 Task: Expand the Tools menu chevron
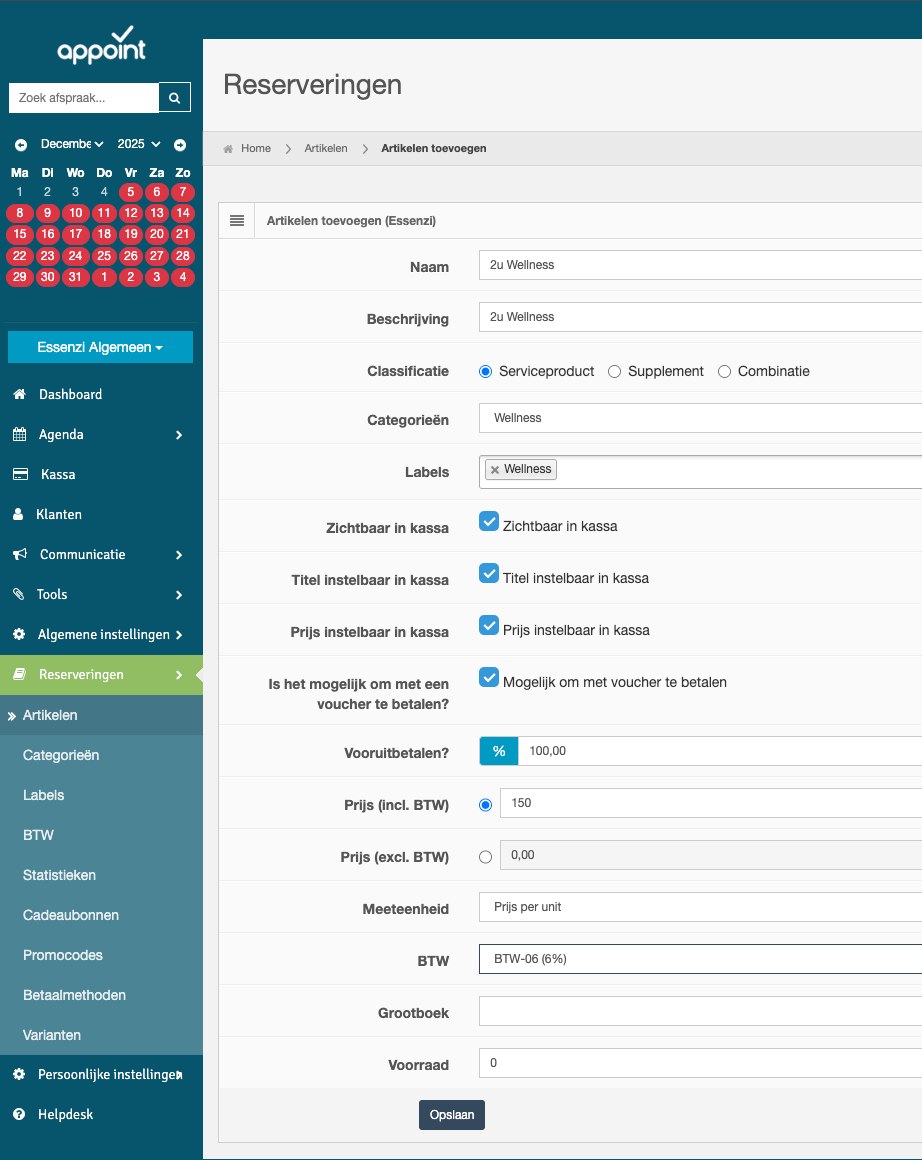point(179,595)
